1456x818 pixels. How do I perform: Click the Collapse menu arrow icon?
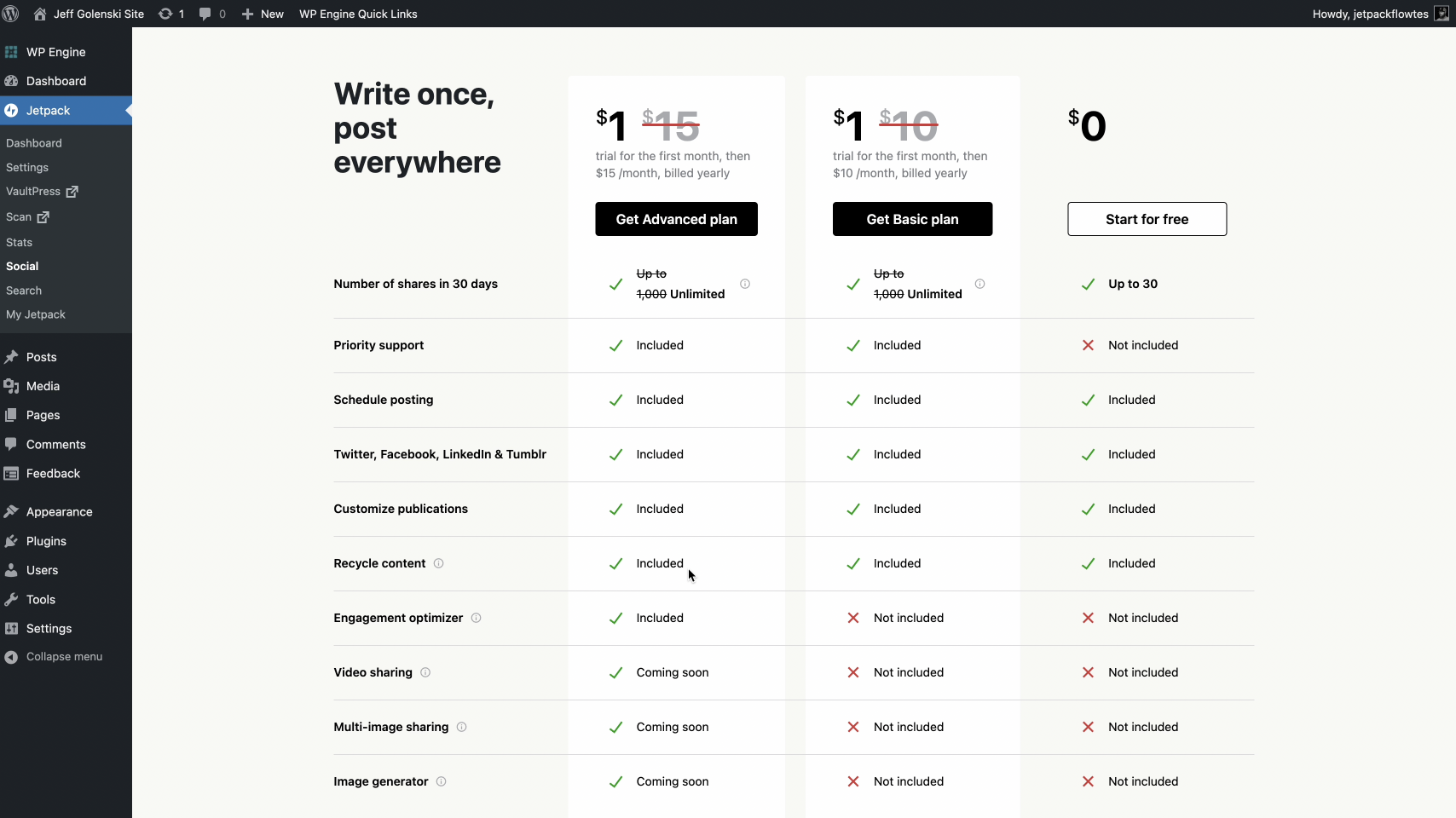coord(11,657)
